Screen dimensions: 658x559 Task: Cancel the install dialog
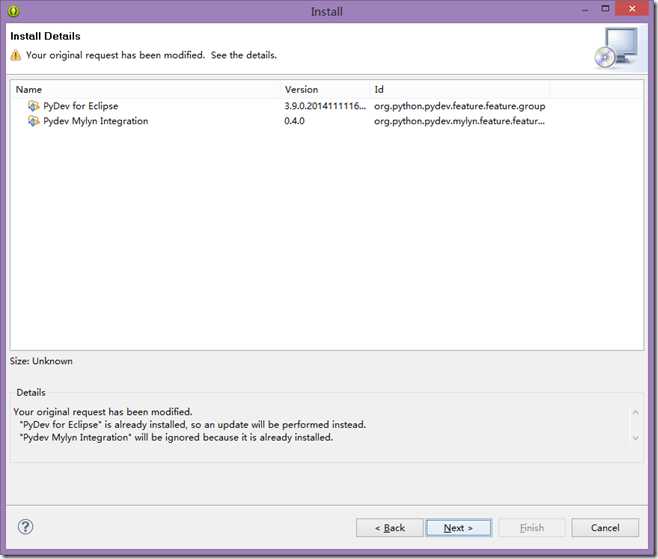[605, 528]
